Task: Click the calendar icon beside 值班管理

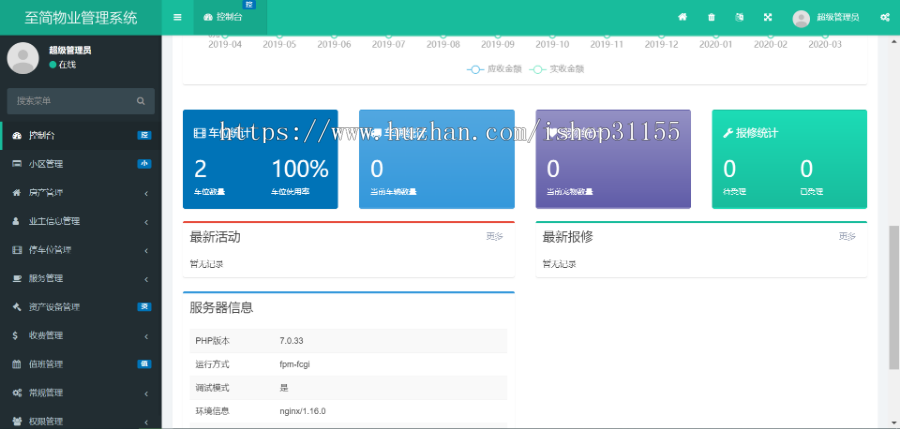Action: [17, 364]
